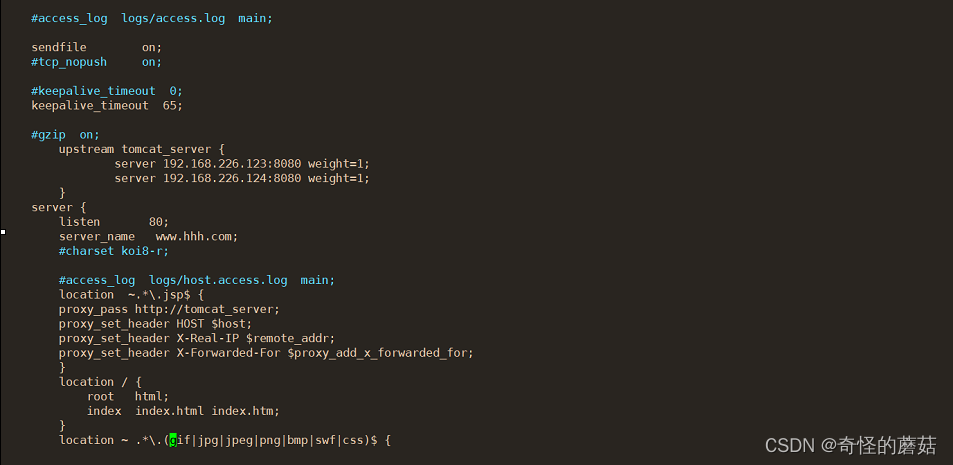Click the sendfile on directive

pyautogui.click(x=96, y=47)
